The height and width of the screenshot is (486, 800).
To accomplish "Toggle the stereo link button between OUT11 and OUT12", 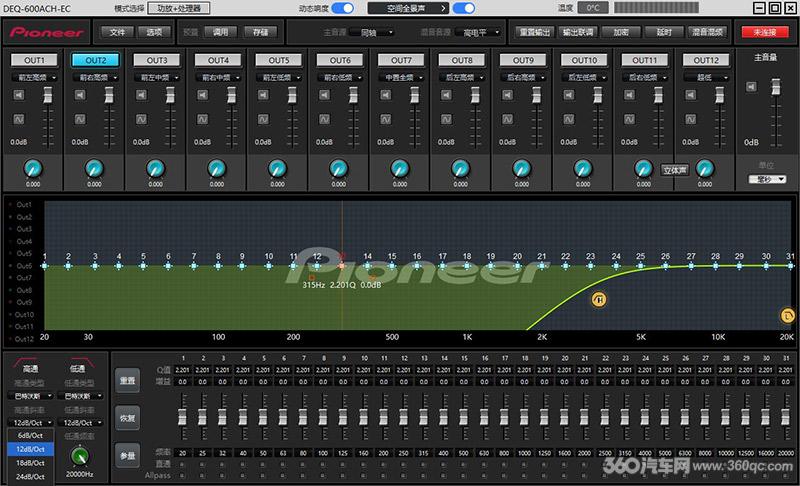I will pos(674,170).
